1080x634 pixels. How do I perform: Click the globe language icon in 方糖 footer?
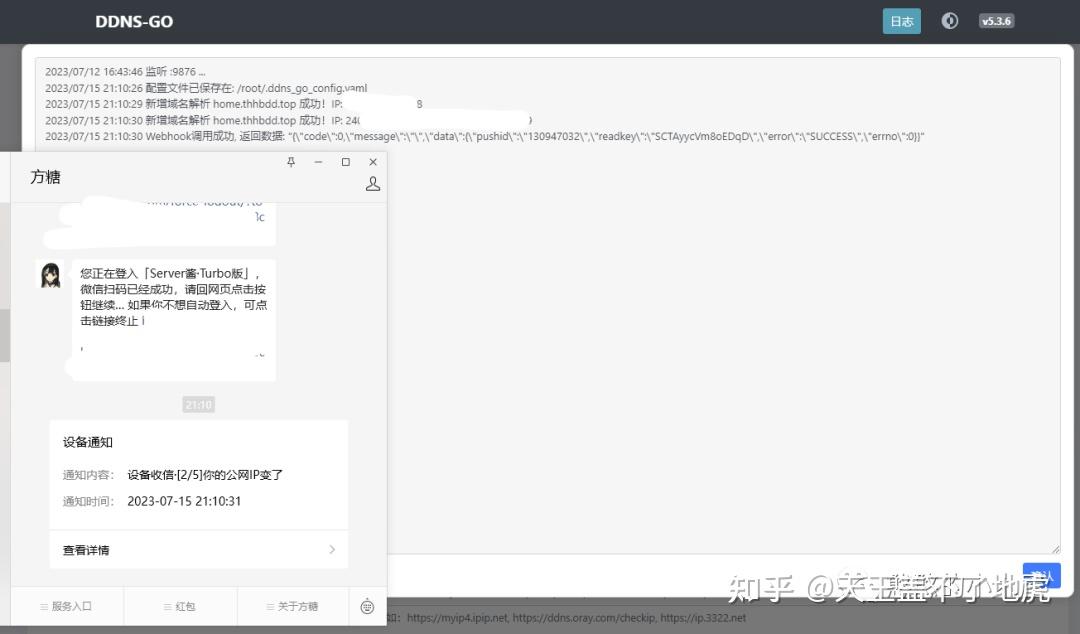click(367, 606)
